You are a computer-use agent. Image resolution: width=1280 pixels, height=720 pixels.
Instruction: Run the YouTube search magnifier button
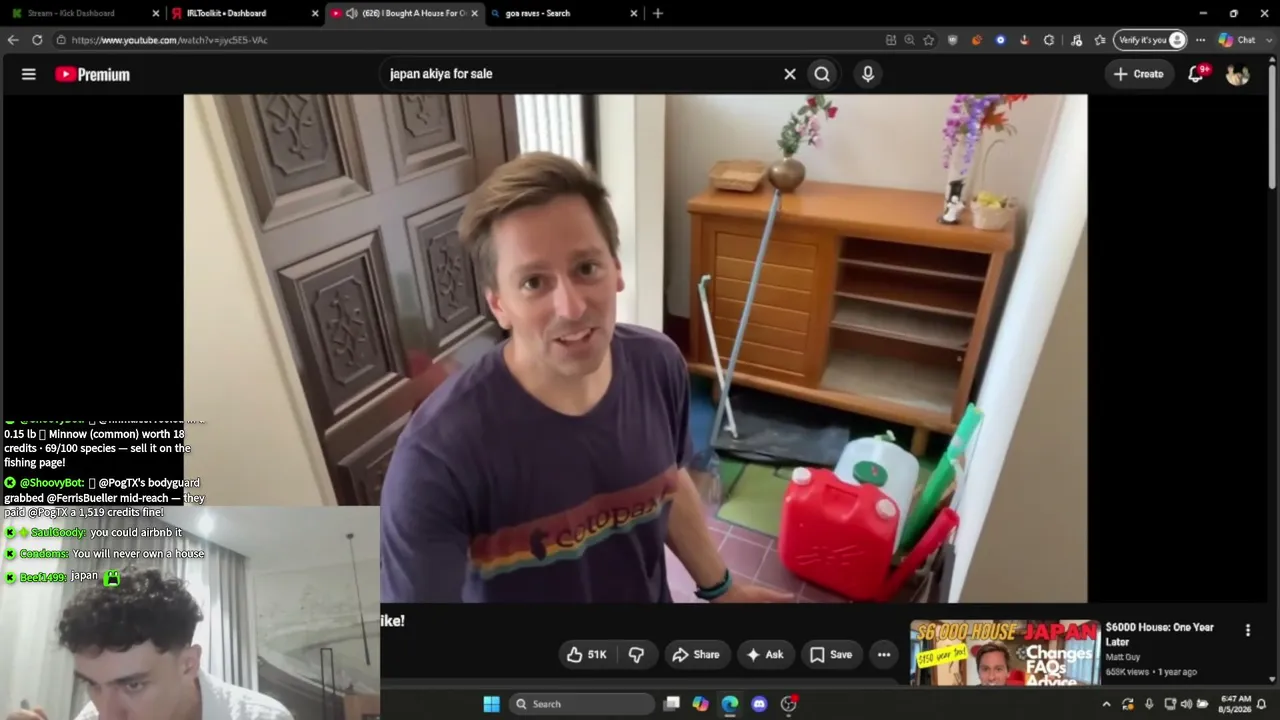tap(822, 74)
